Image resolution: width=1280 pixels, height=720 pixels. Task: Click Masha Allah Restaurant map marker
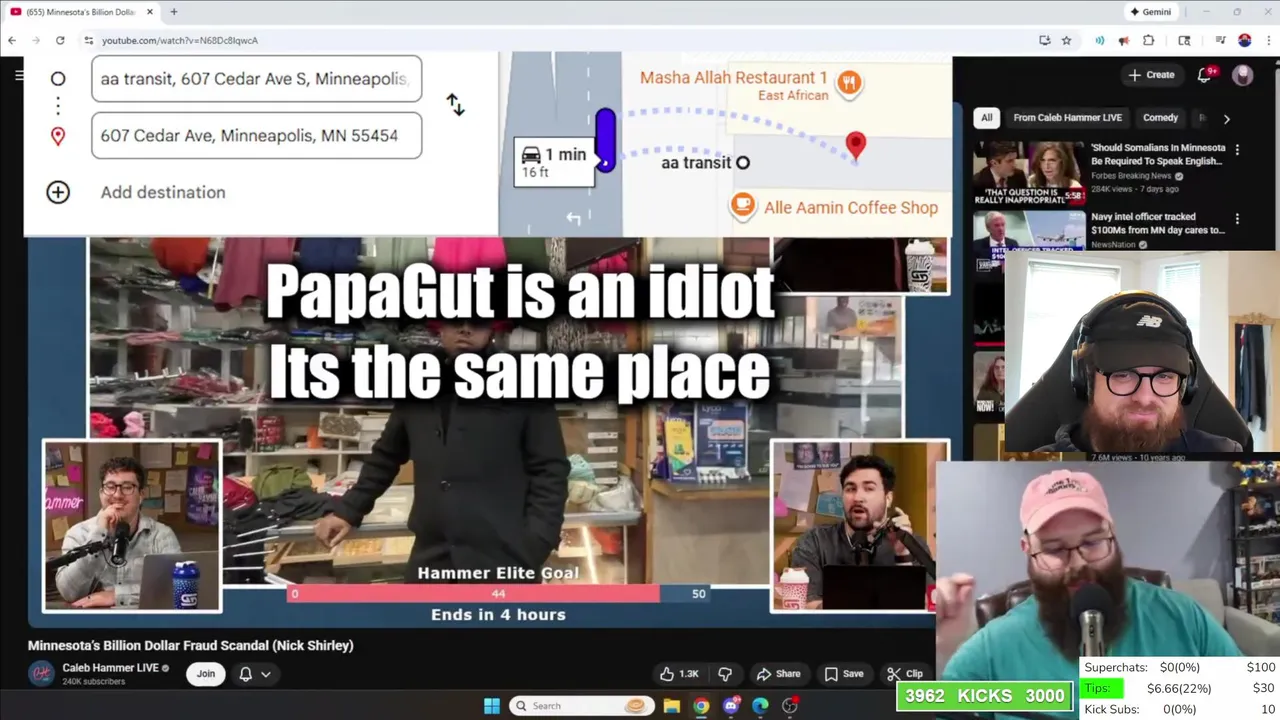(849, 84)
